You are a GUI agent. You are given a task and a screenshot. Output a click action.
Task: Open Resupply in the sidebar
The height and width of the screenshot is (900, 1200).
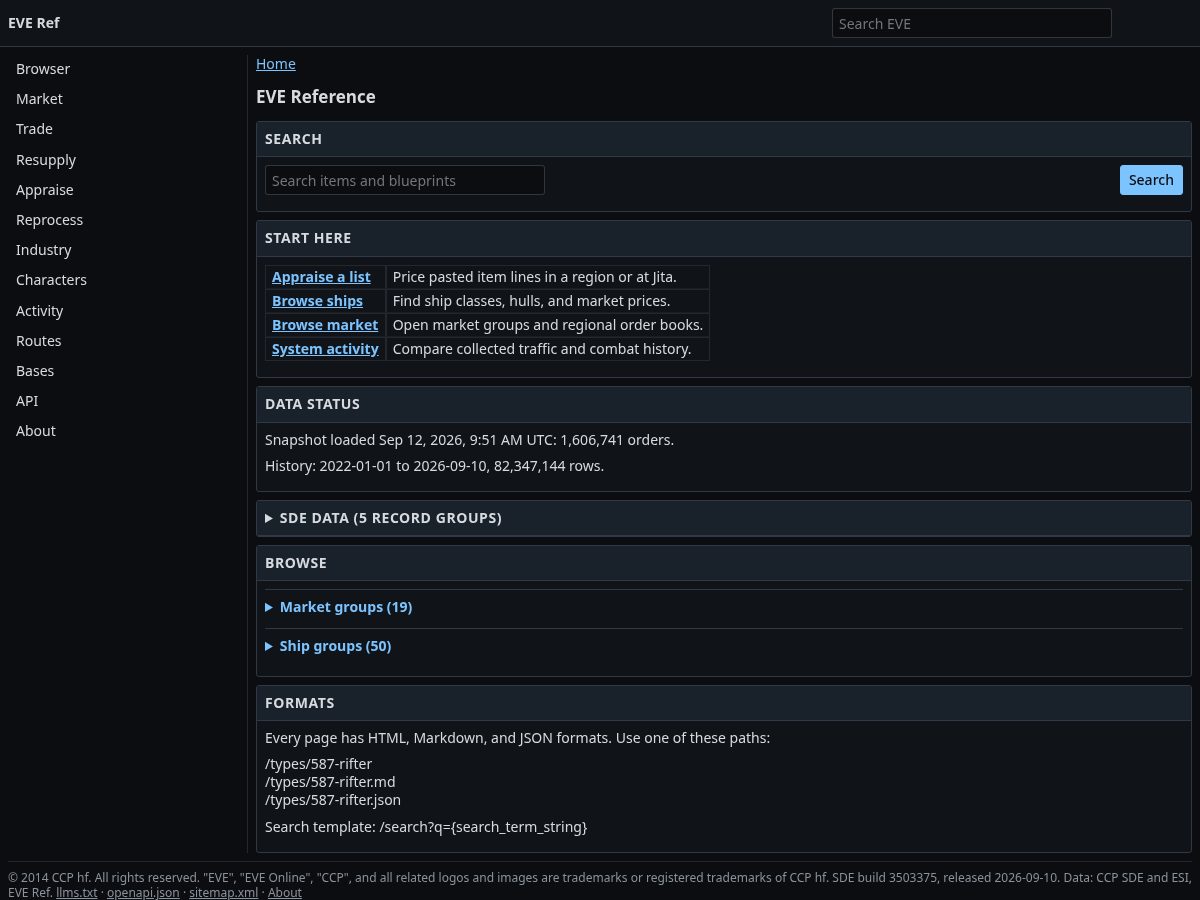tap(46, 160)
